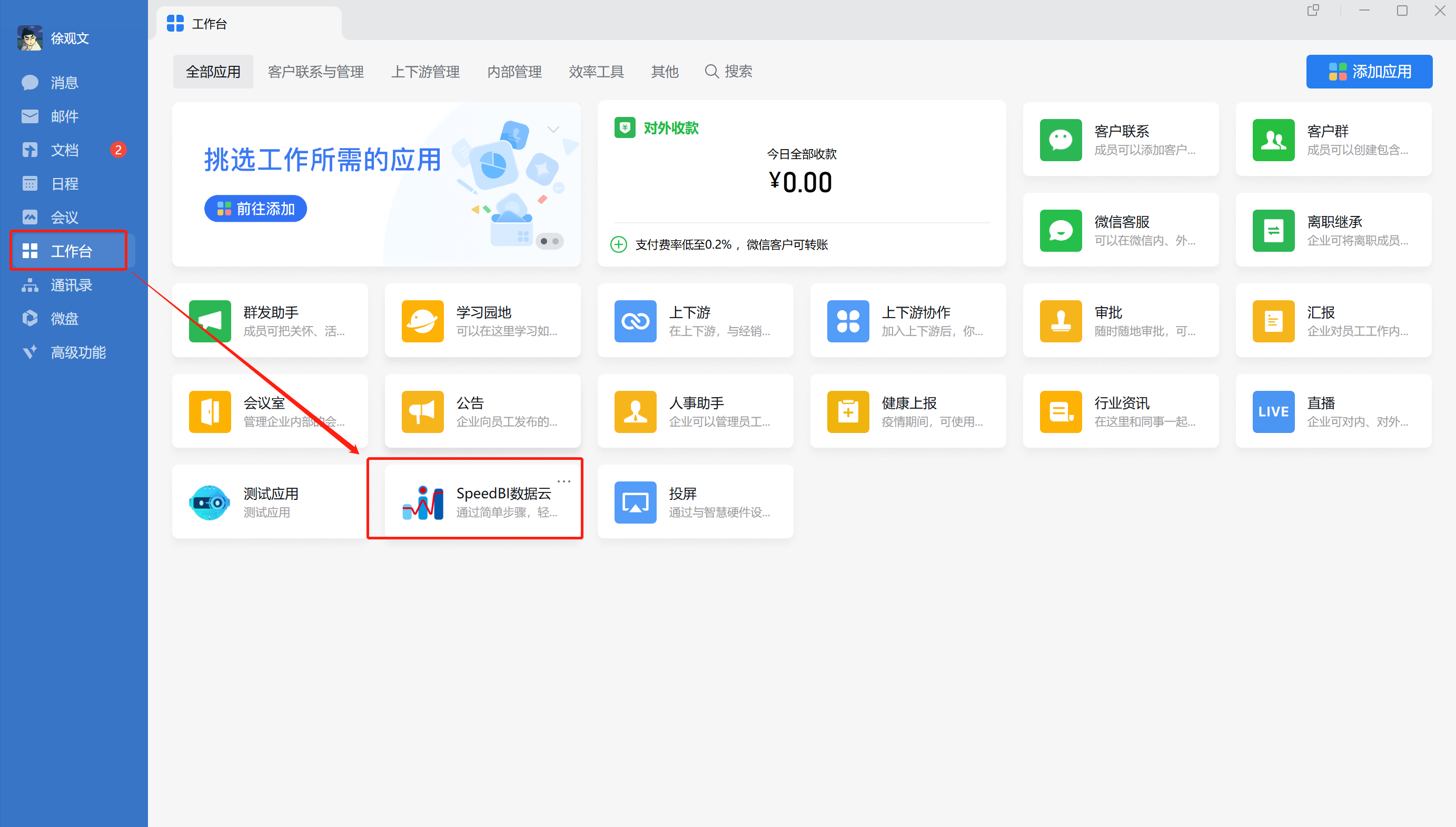Viewport: 1456px width, 827px height.
Task: Open the 上下游协作 app icon
Action: (x=848, y=321)
